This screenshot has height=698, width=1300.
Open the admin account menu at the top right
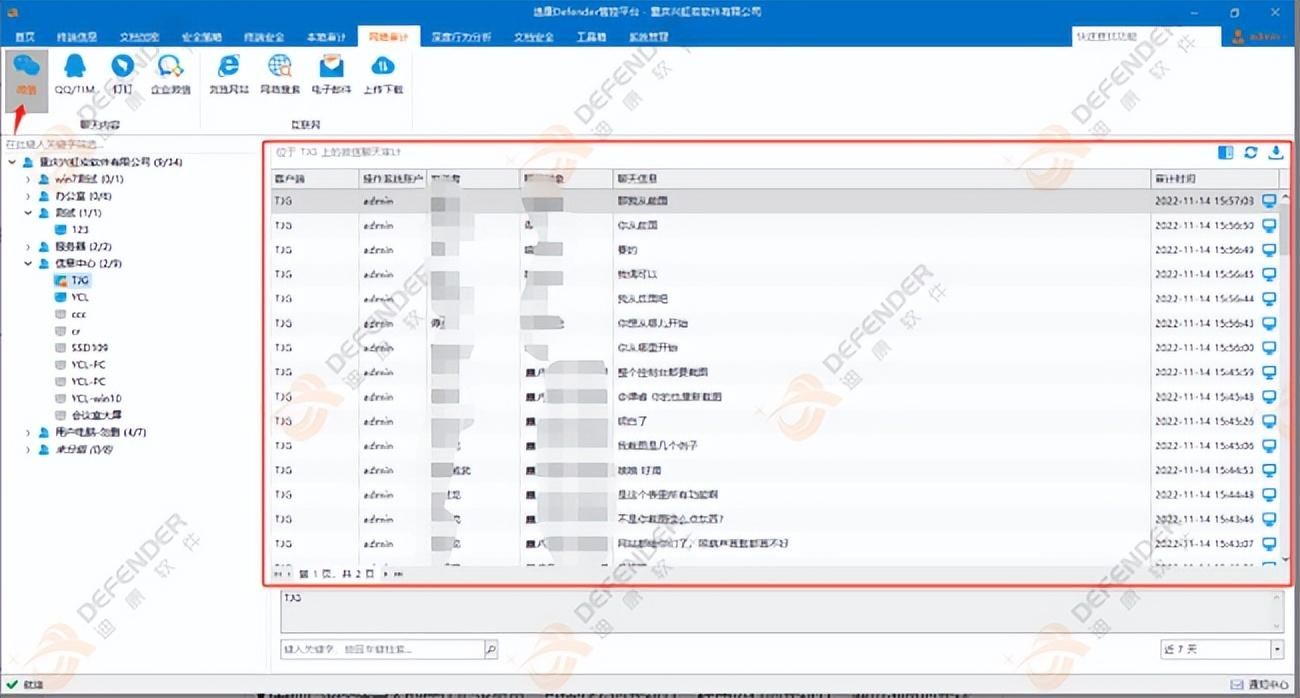[x=1257, y=37]
